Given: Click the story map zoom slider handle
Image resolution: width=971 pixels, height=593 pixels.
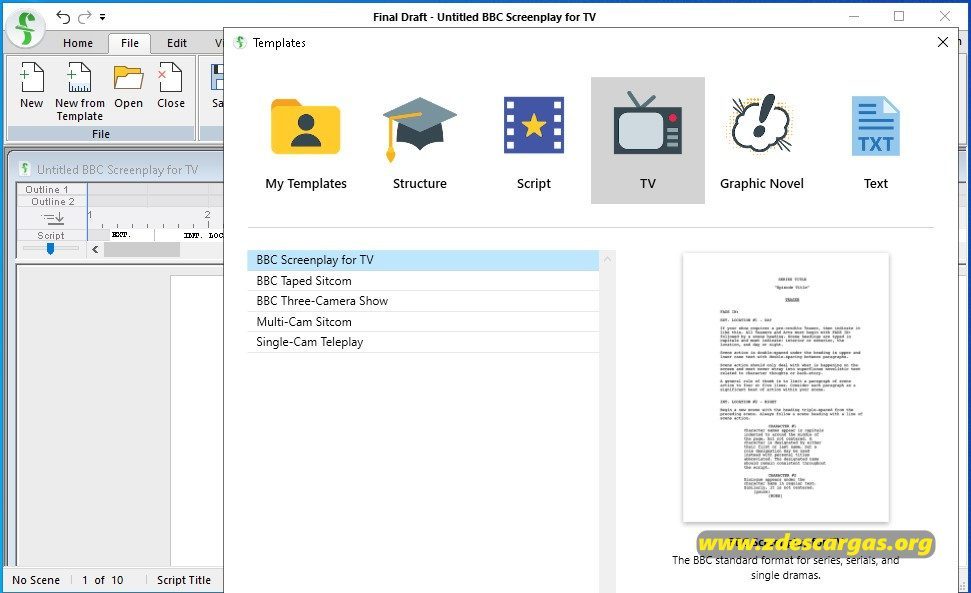Looking at the screenshot, I should point(50,248).
